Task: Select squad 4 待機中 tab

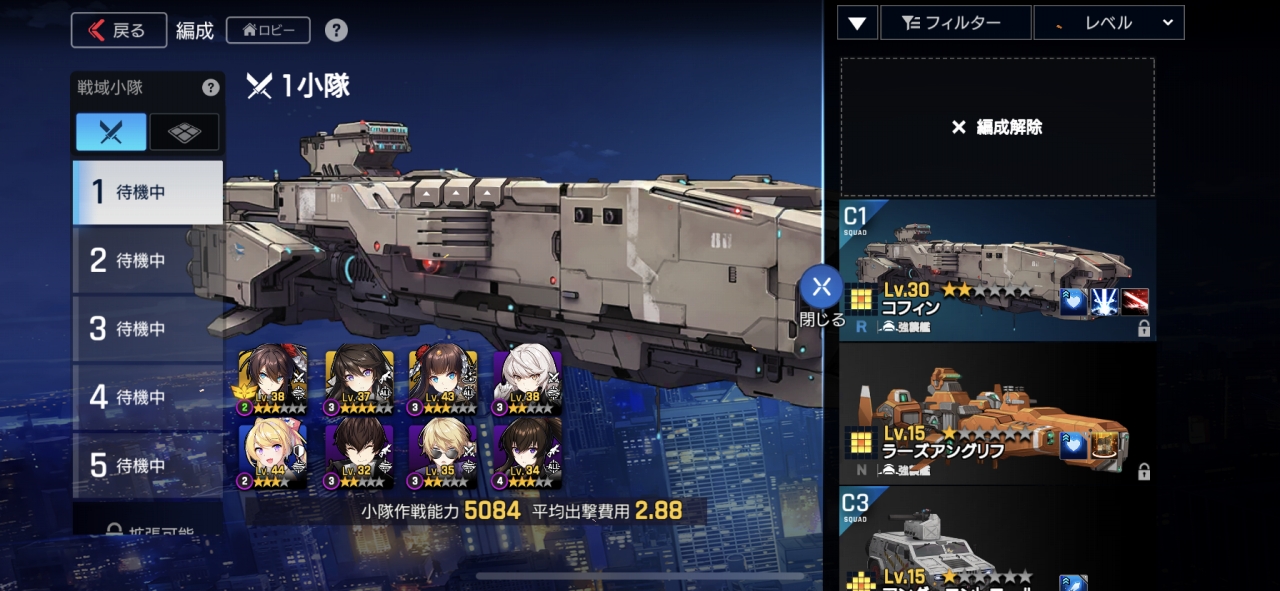Action: [x=148, y=398]
